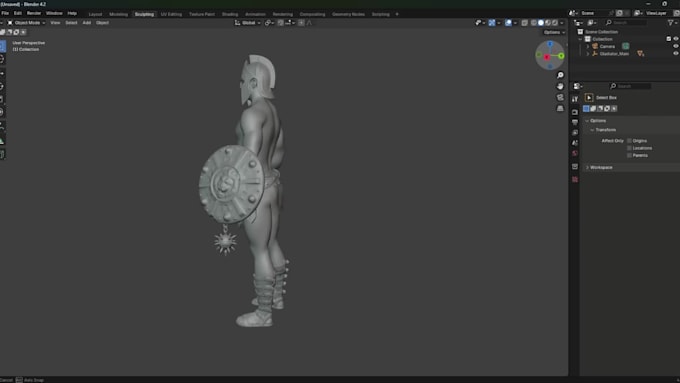Hide the Camera in viewport
The height and width of the screenshot is (383, 680).
coord(676,46)
